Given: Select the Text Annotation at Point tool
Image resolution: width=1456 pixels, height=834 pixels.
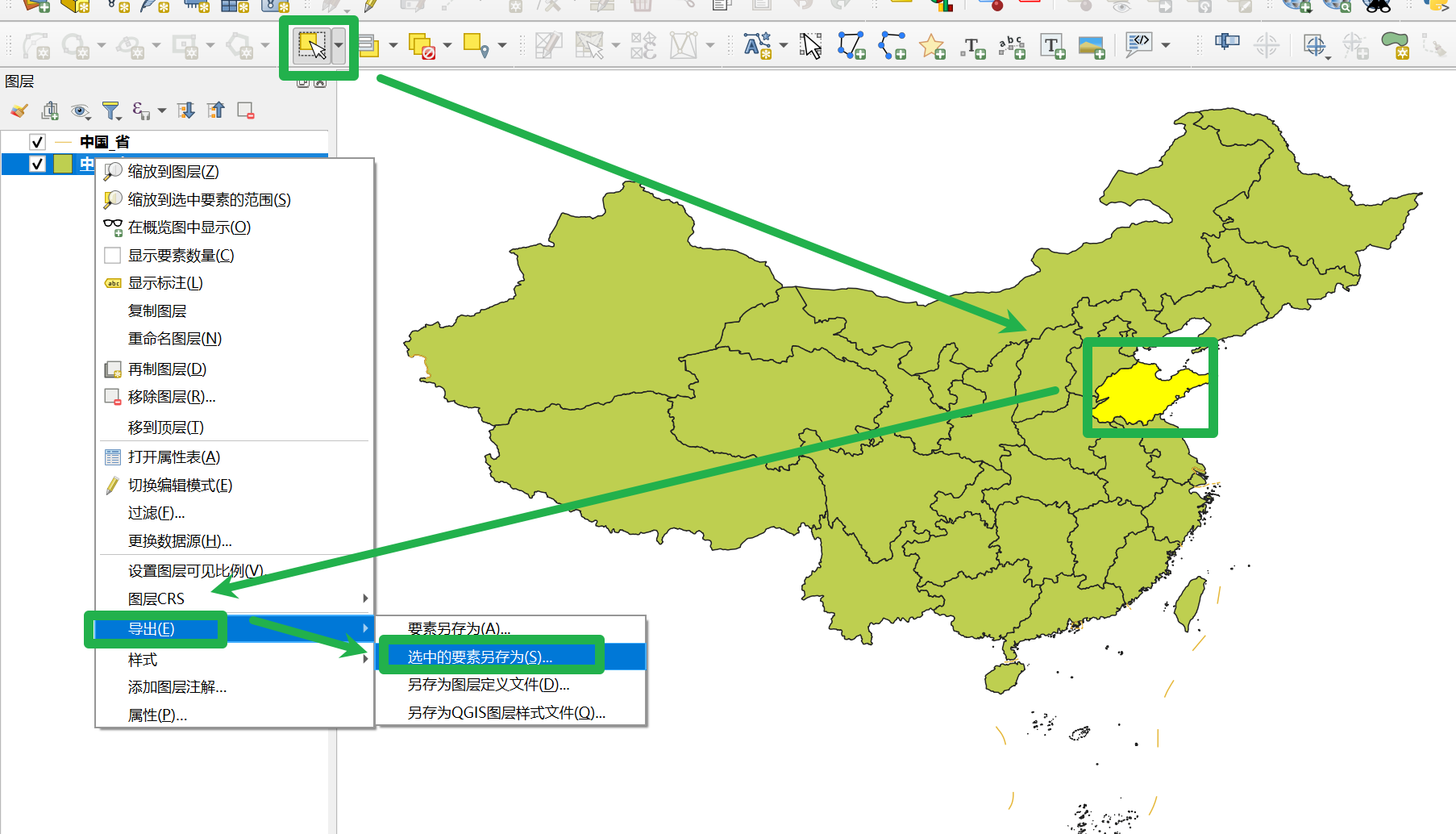Looking at the screenshot, I should (972, 47).
